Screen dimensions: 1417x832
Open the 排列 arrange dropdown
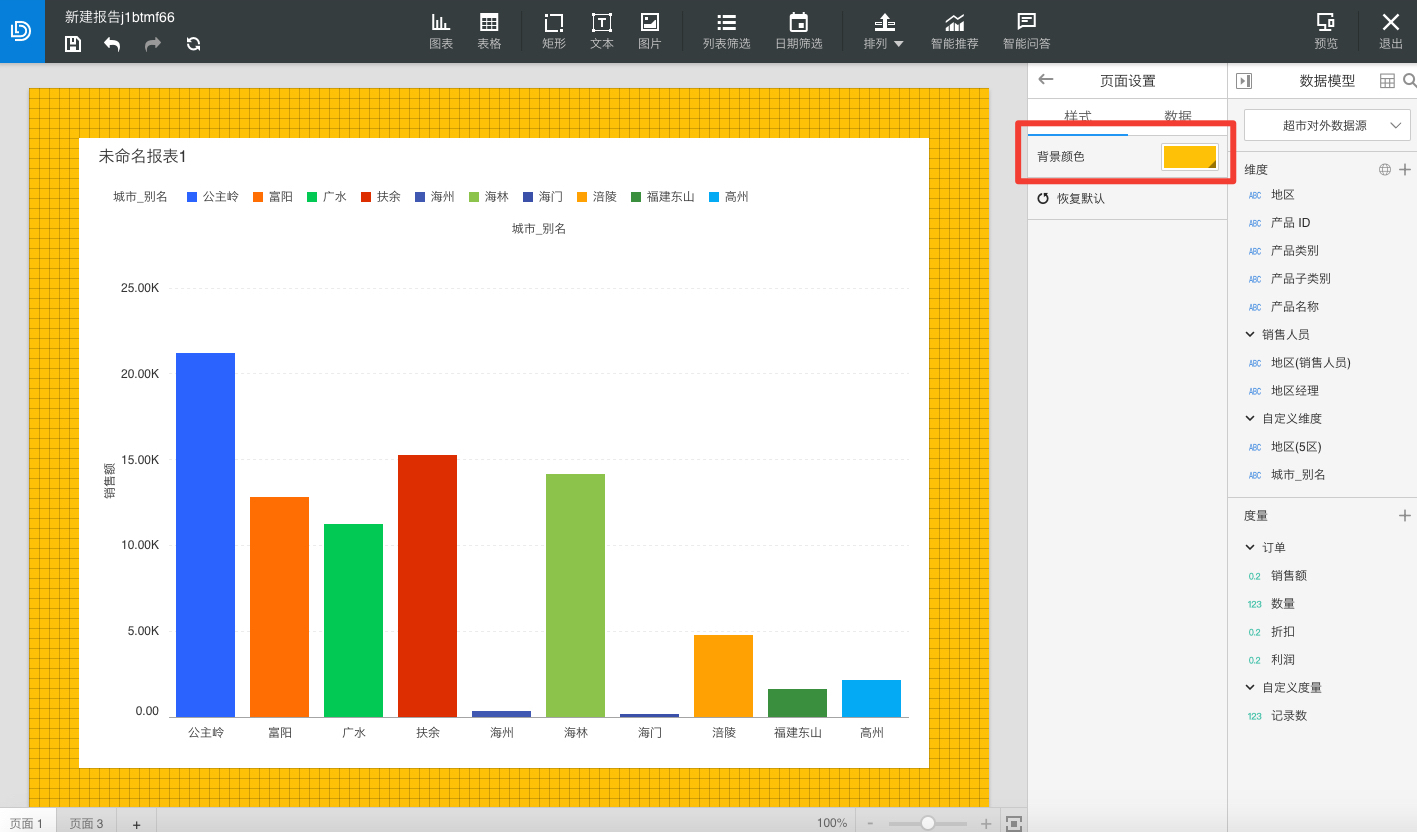[884, 32]
